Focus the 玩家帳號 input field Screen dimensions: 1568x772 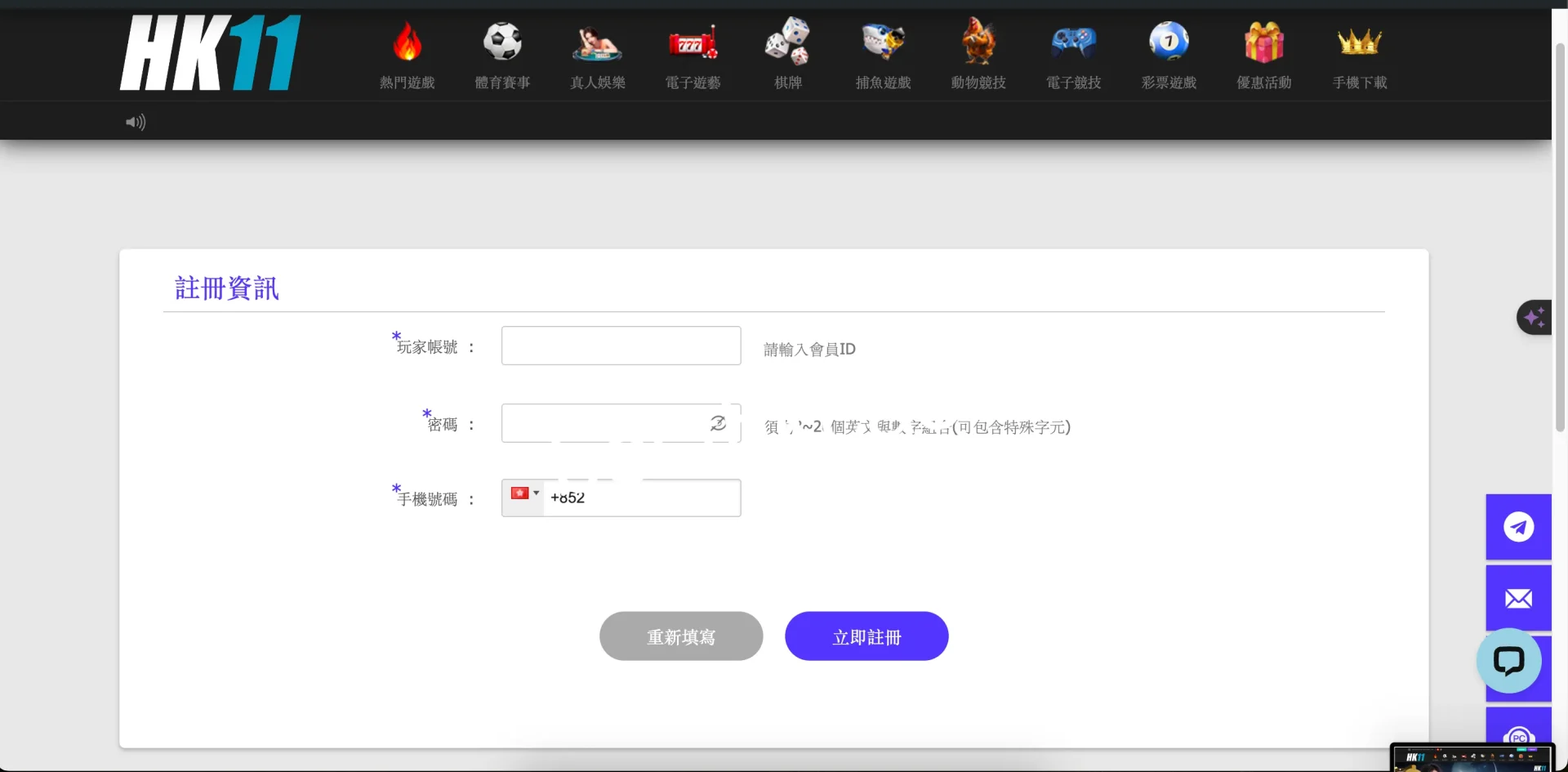[621, 346]
